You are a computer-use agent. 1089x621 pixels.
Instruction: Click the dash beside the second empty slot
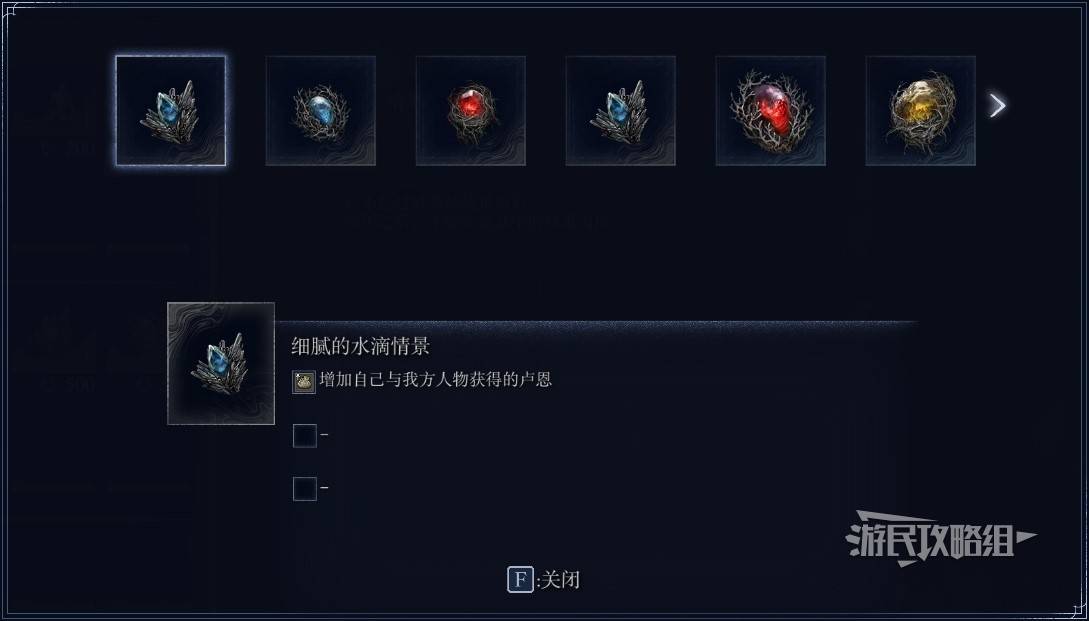pos(324,488)
